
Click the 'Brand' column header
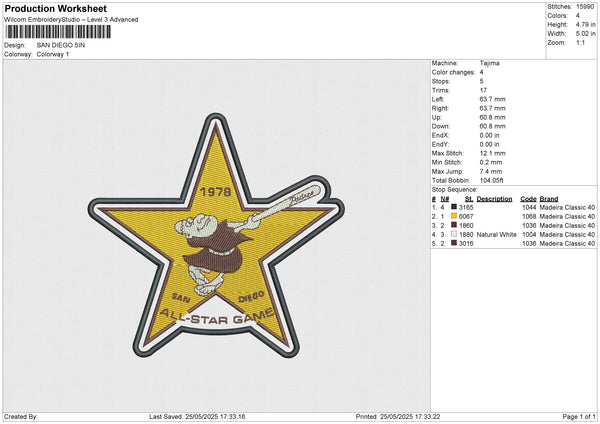point(549,199)
